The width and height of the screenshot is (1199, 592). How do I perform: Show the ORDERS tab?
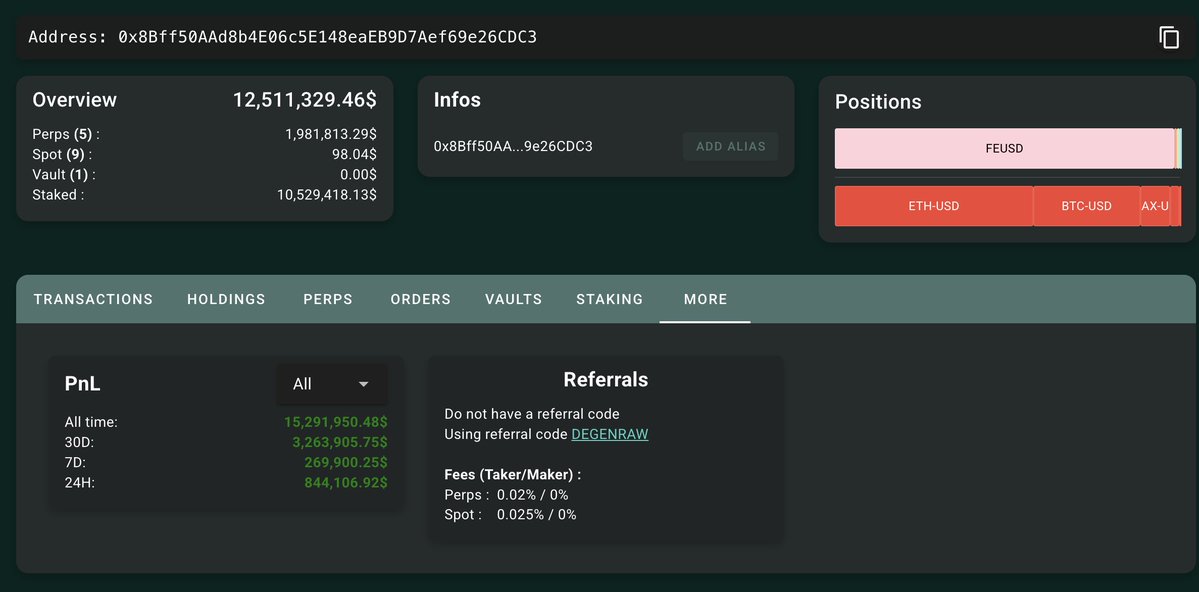pos(421,299)
